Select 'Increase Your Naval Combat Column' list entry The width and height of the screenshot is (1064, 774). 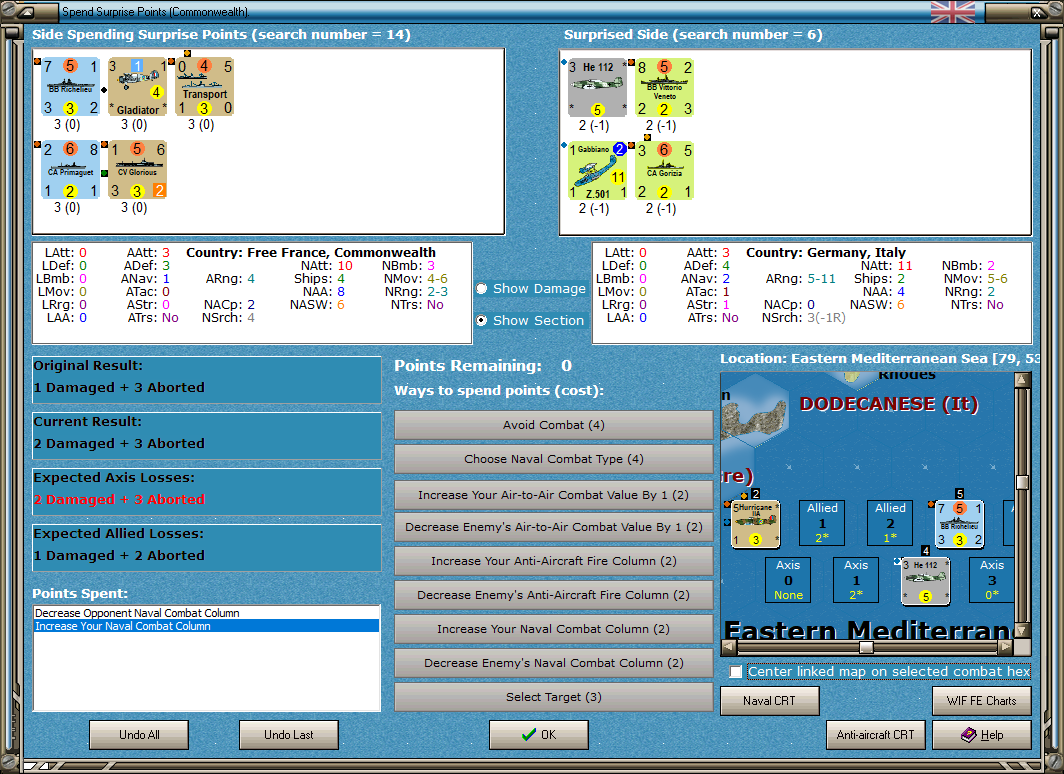click(206, 626)
